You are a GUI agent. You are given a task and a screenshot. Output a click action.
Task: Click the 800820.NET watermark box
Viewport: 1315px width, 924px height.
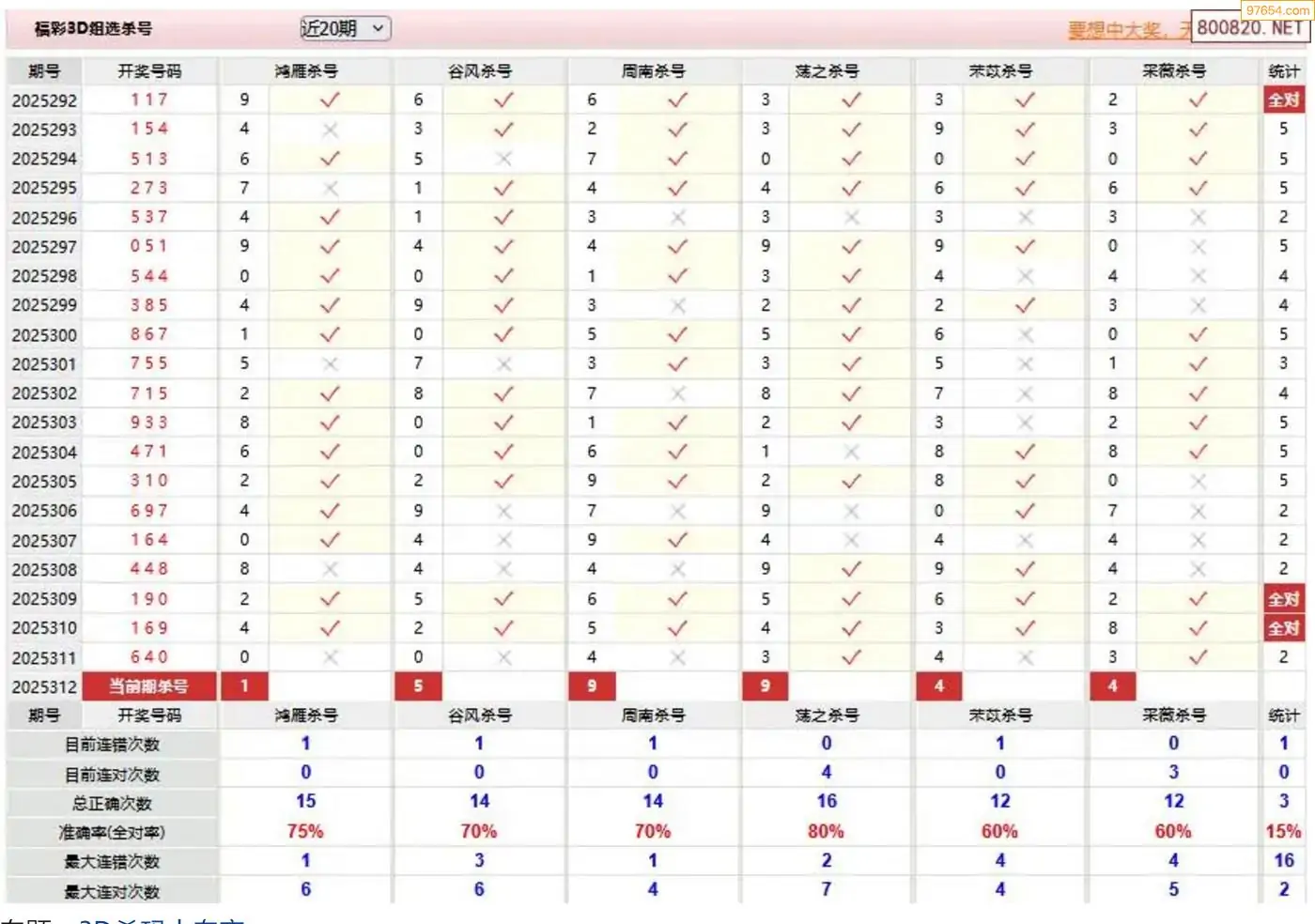[1249, 28]
